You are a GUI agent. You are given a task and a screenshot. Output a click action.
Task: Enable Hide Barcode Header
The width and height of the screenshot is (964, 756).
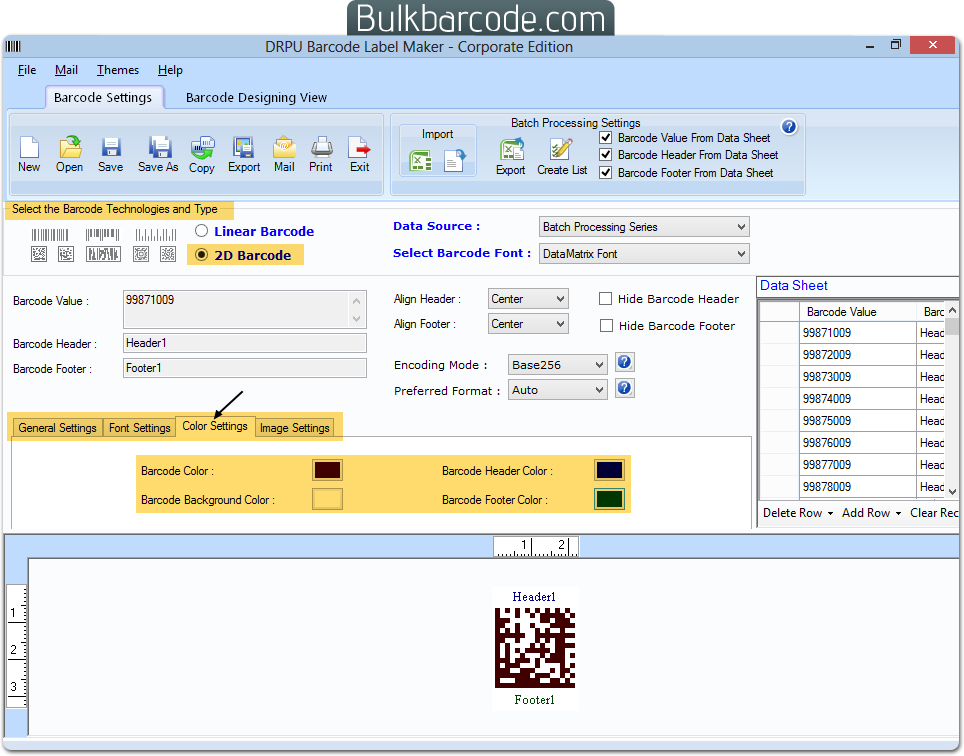tap(604, 298)
